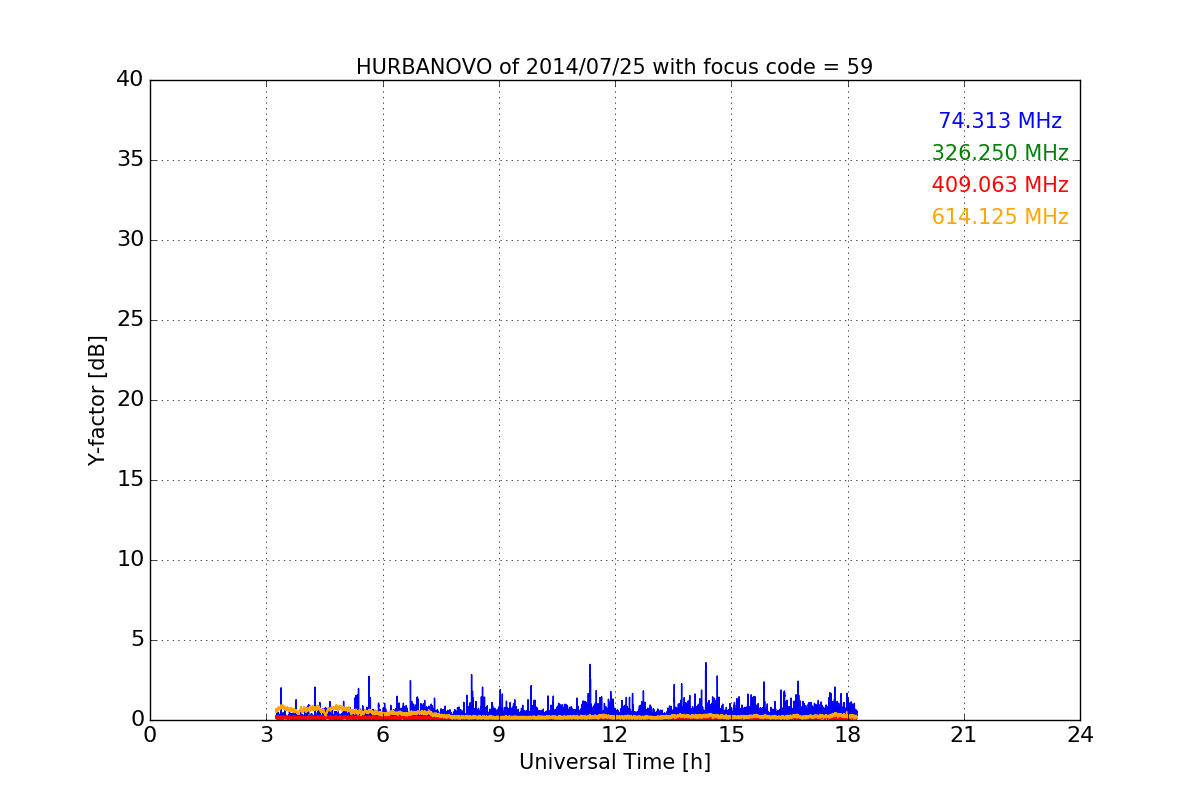This screenshot has width=1200, height=800.
Task: Click the x-axis tick label 24
Action: click(1080, 735)
